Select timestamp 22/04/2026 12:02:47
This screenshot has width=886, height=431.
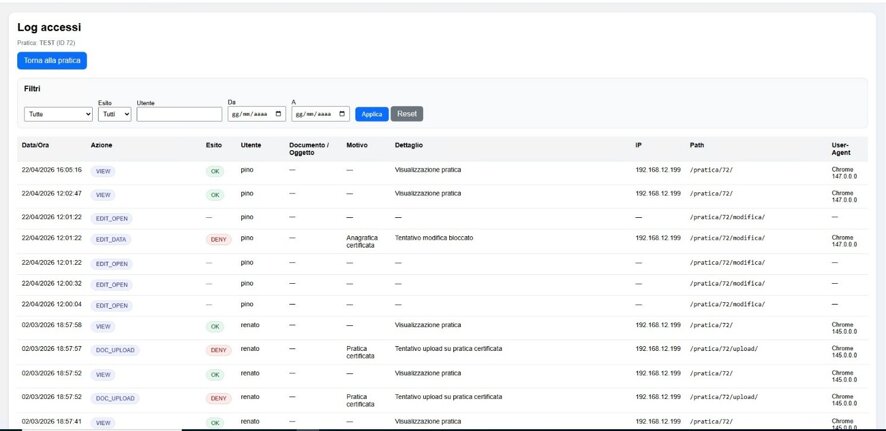point(51,193)
